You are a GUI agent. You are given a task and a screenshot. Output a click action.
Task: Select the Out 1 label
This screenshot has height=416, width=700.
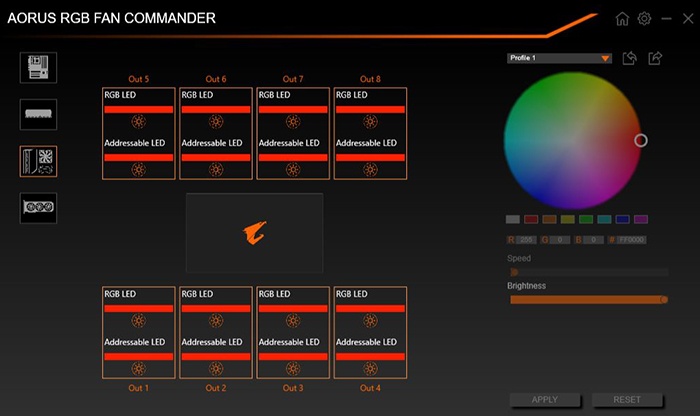pyautogui.click(x=138, y=388)
